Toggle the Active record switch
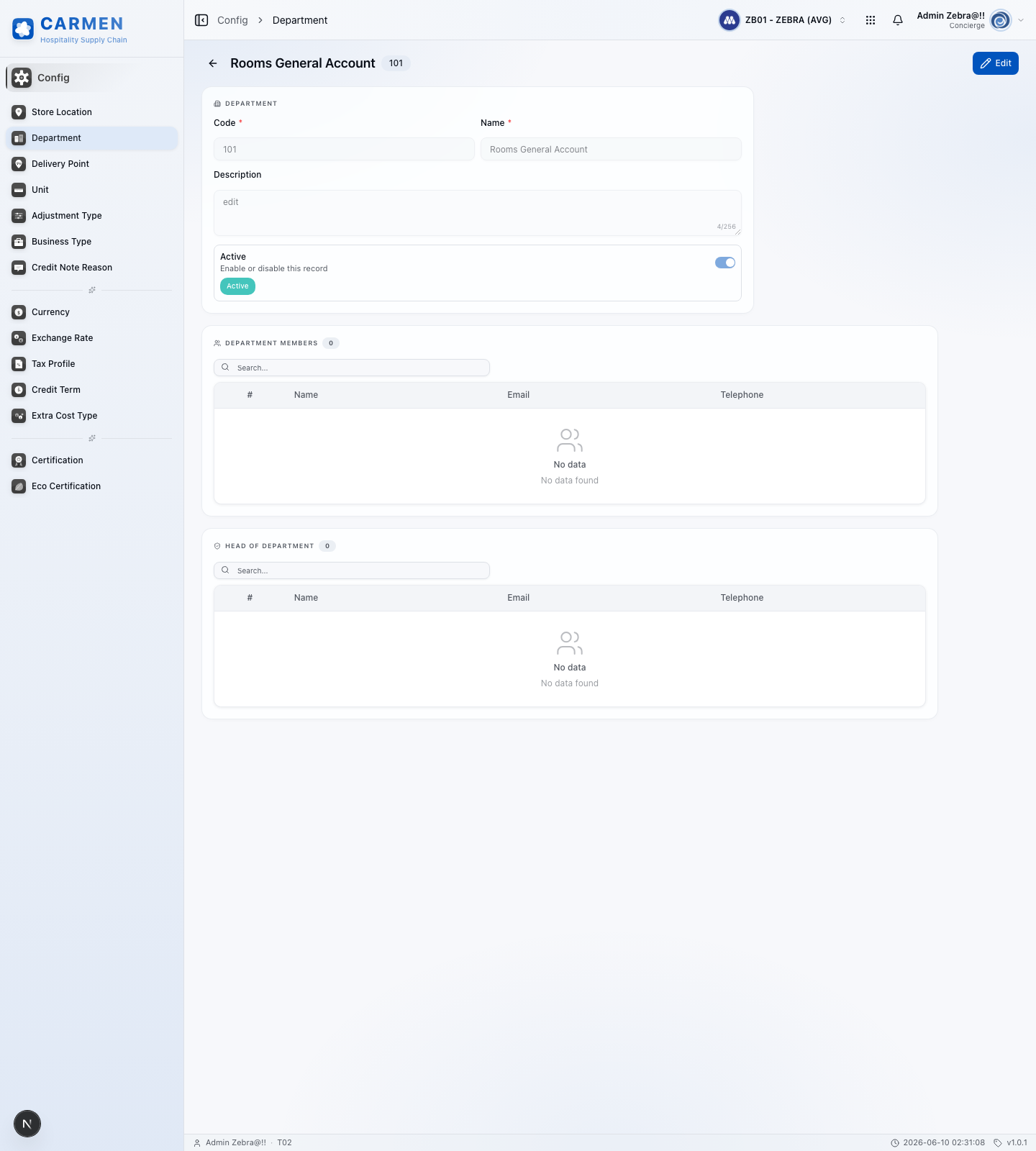Viewport: 1036px width, 1151px height. pyautogui.click(x=725, y=263)
